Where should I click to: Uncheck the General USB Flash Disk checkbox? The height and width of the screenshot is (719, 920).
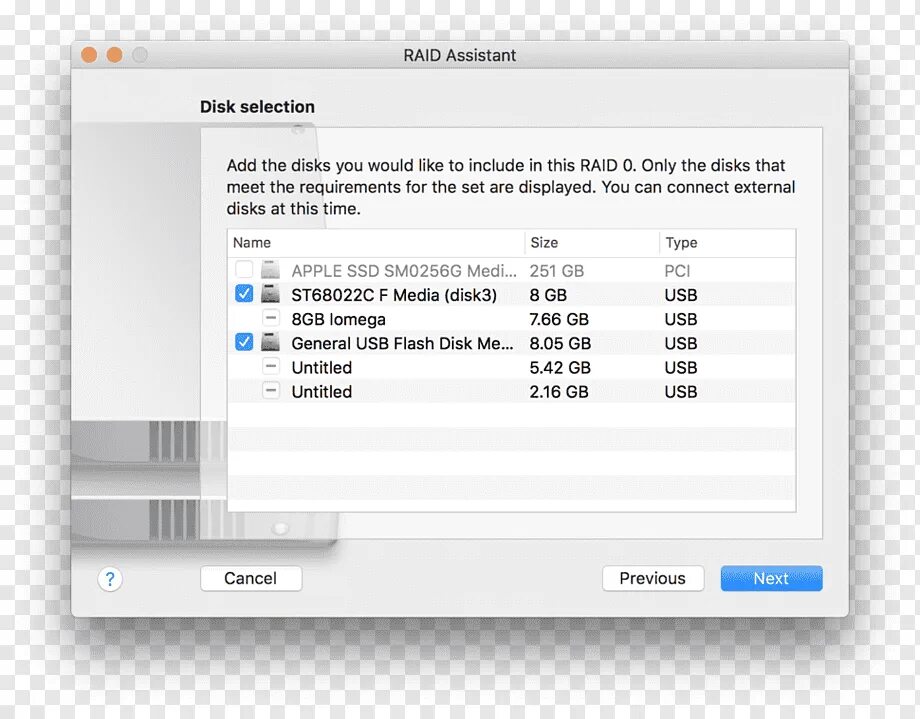244,342
